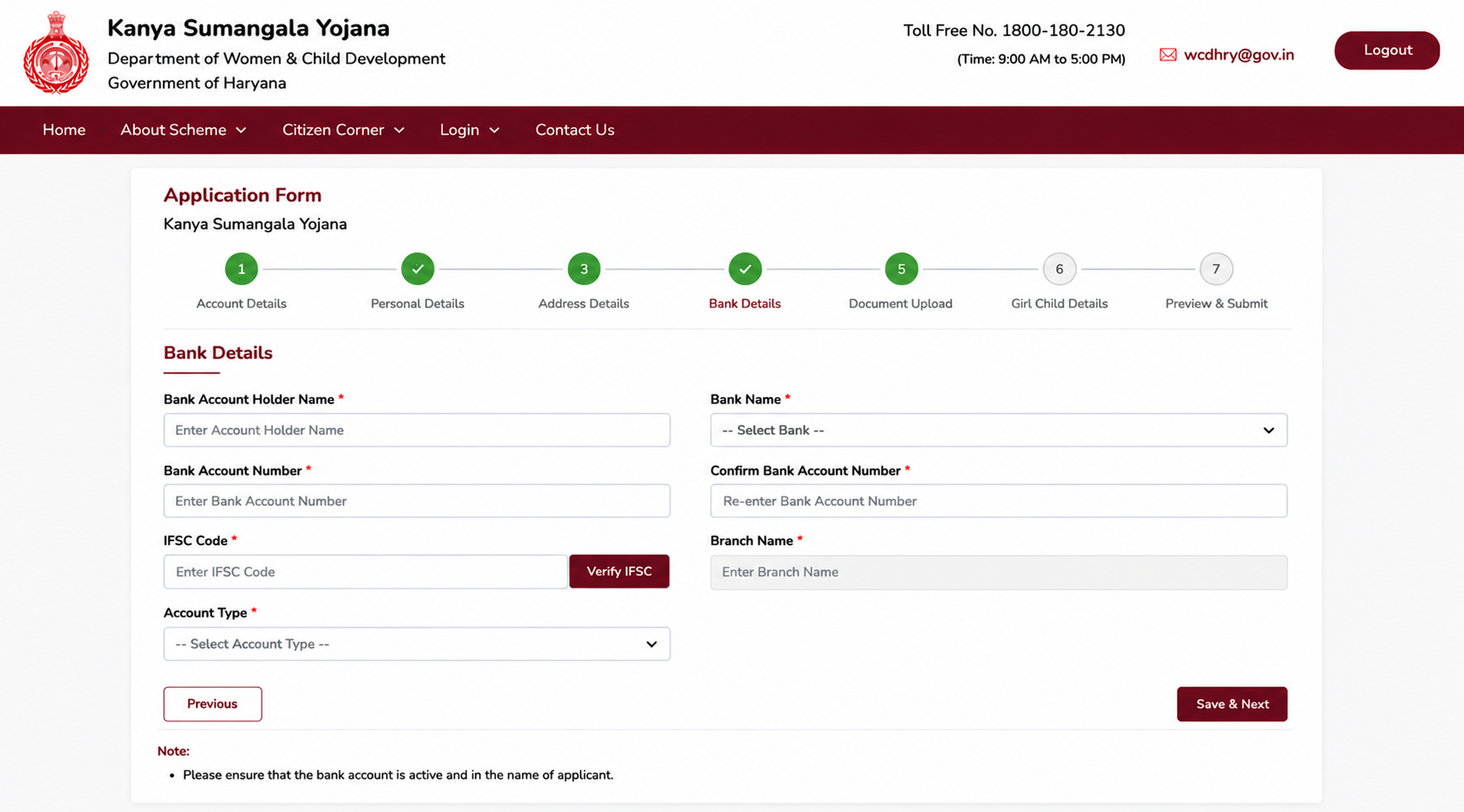Click the Personal Details step label
This screenshot has width=1464, height=812.
click(418, 303)
